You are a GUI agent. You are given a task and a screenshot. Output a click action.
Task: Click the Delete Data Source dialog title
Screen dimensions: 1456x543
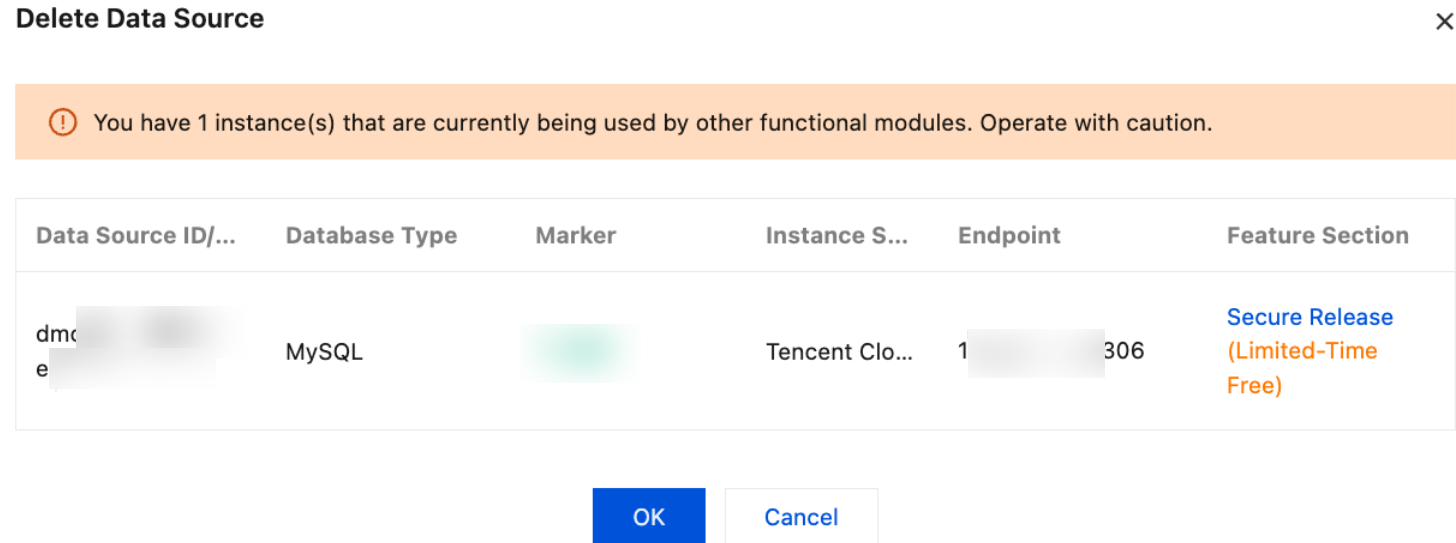coord(140,19)
